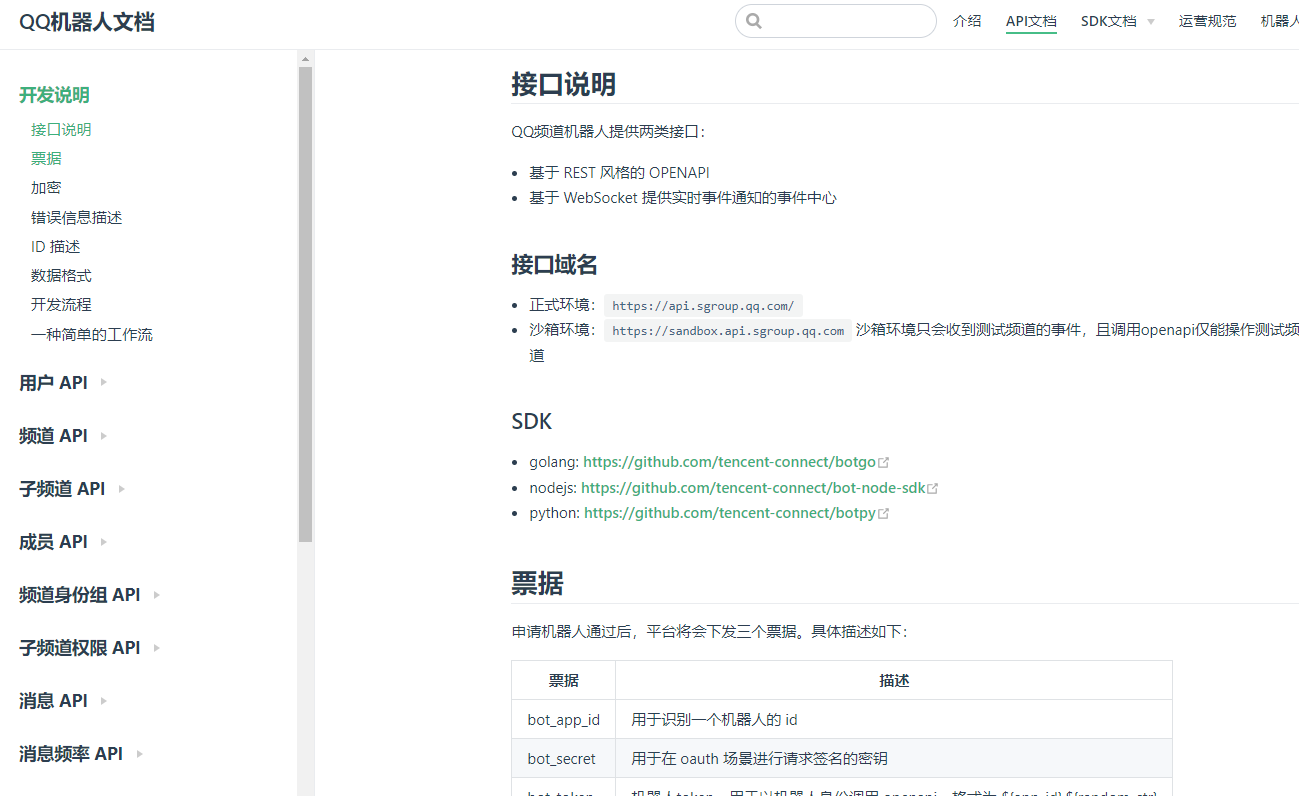Click external link icon after botpy
Image resolution: width=1299 pixels, height=796 pixels.
click(x=884, y=513)
